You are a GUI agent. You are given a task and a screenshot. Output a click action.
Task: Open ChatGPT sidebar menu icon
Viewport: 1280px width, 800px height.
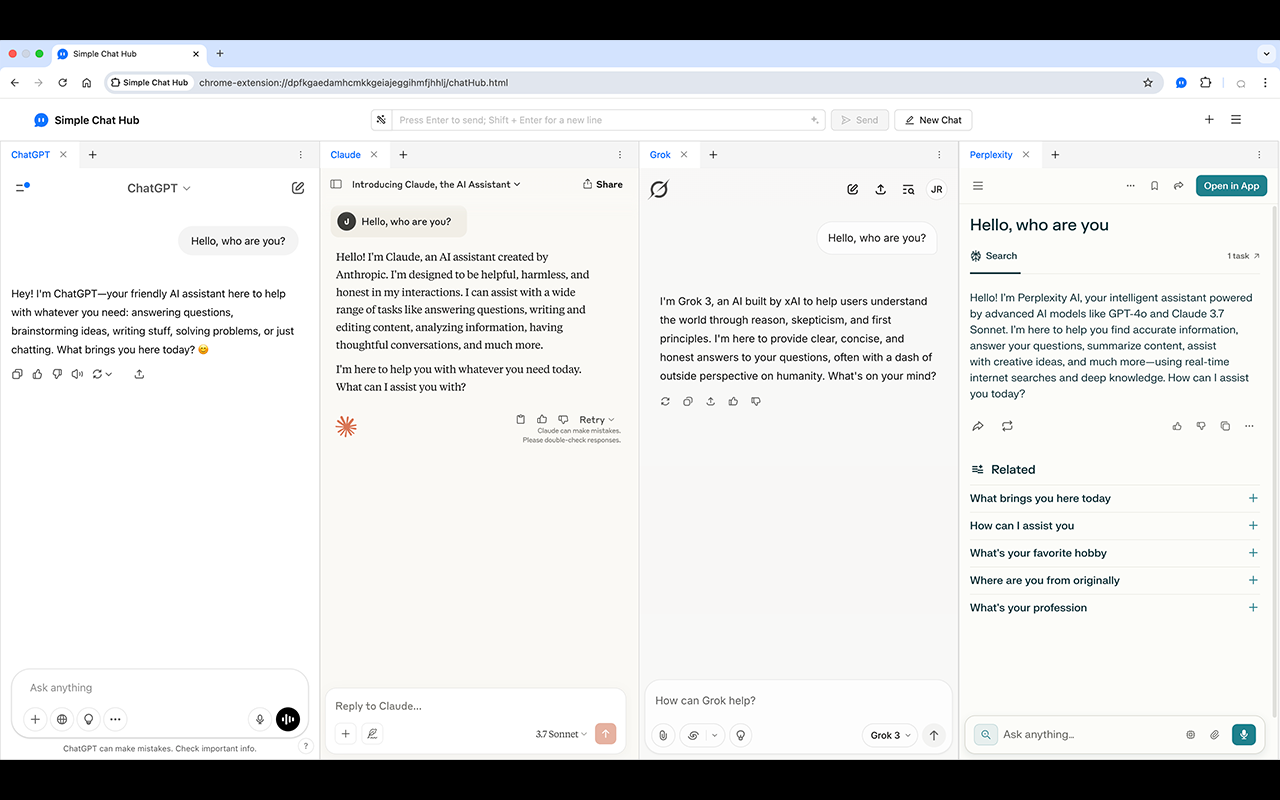point(22,187)
